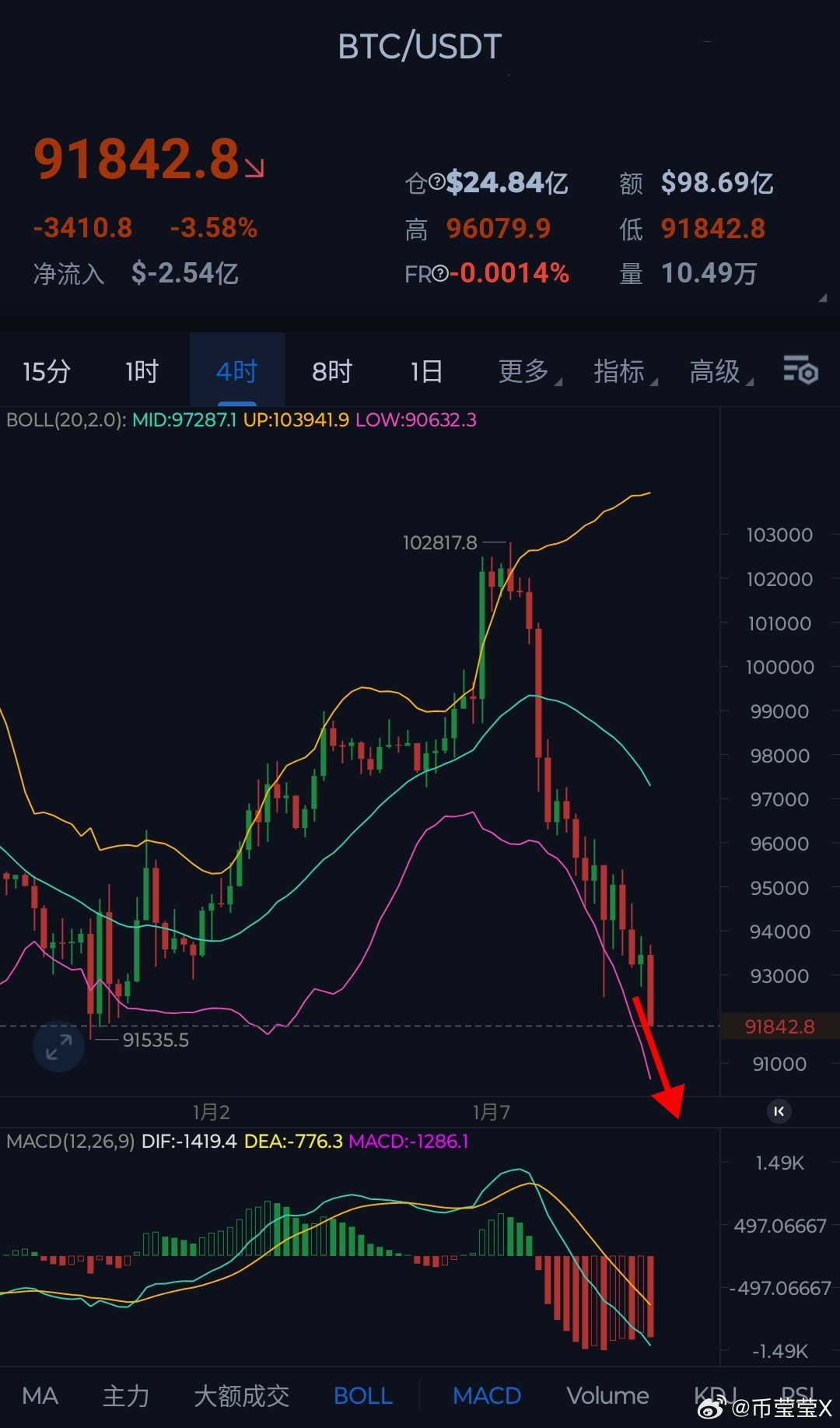Expand chart to fullscreen
Viewport: 840px width, 1428px height.
click(58, 1046)
